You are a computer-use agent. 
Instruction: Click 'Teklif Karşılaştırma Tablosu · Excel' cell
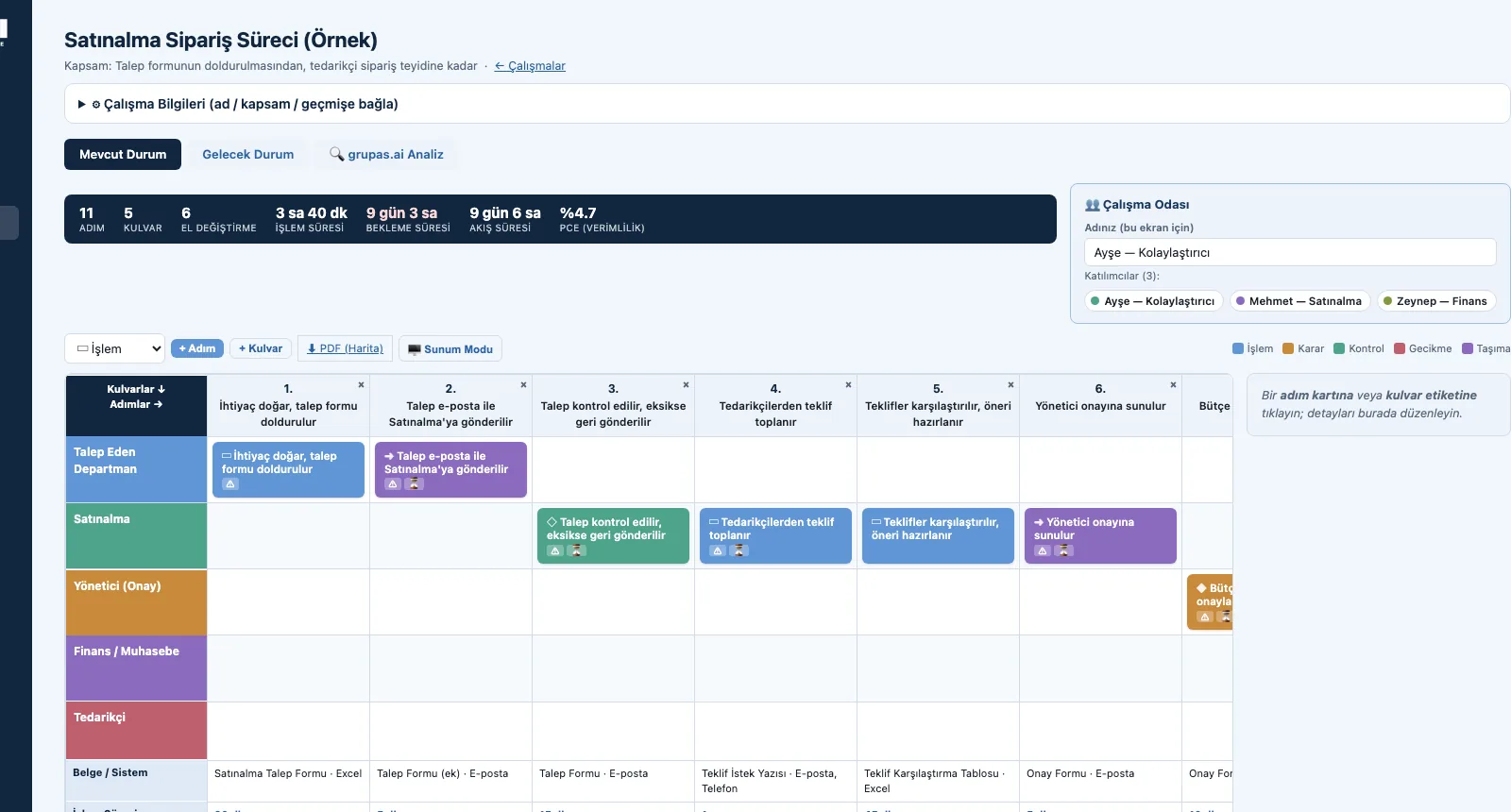pyautogui.click(x=938, y=781)
